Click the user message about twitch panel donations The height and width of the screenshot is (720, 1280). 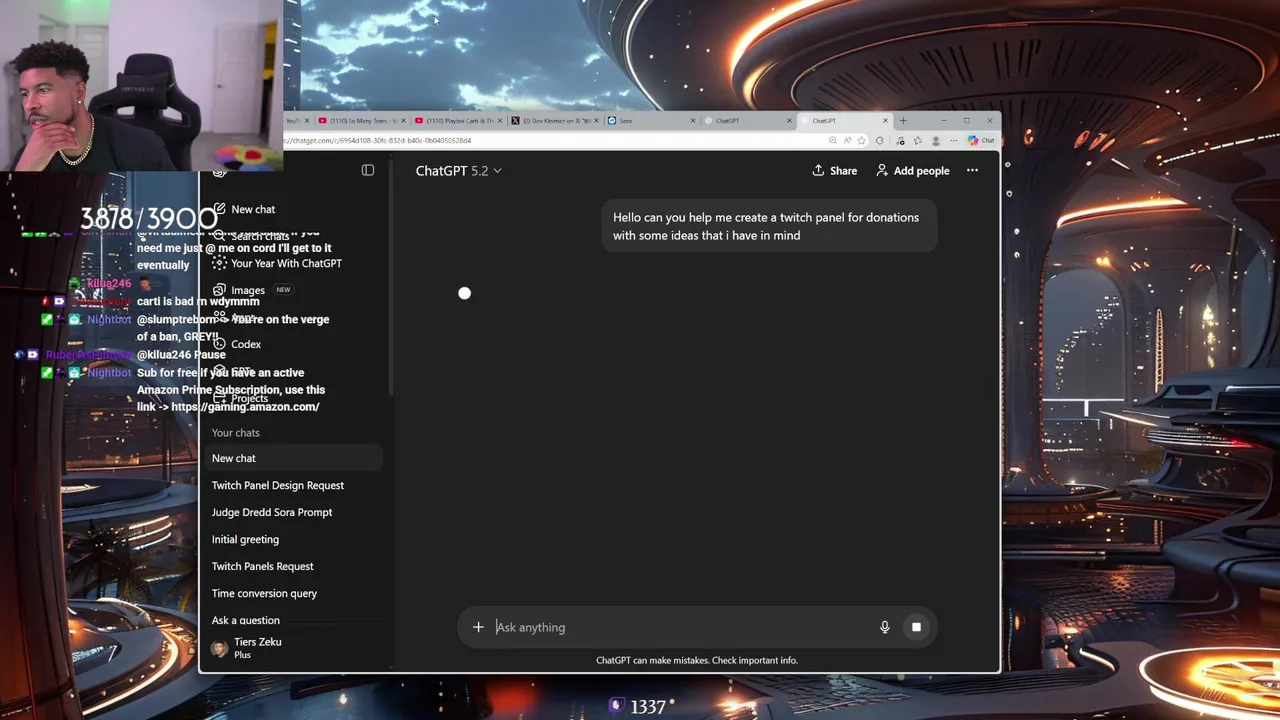[x=768, y=226]
